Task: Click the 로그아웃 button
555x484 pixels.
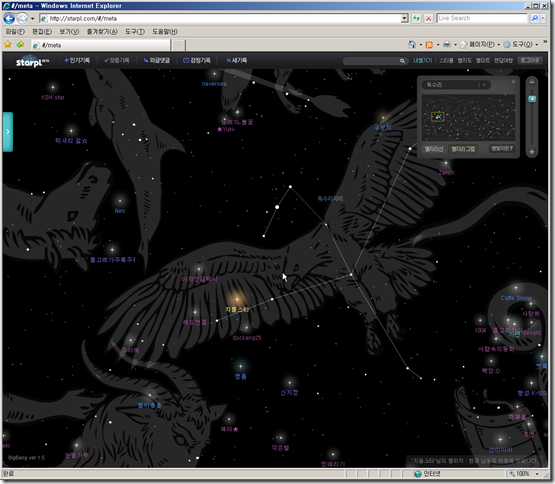Action: point(530,61)
